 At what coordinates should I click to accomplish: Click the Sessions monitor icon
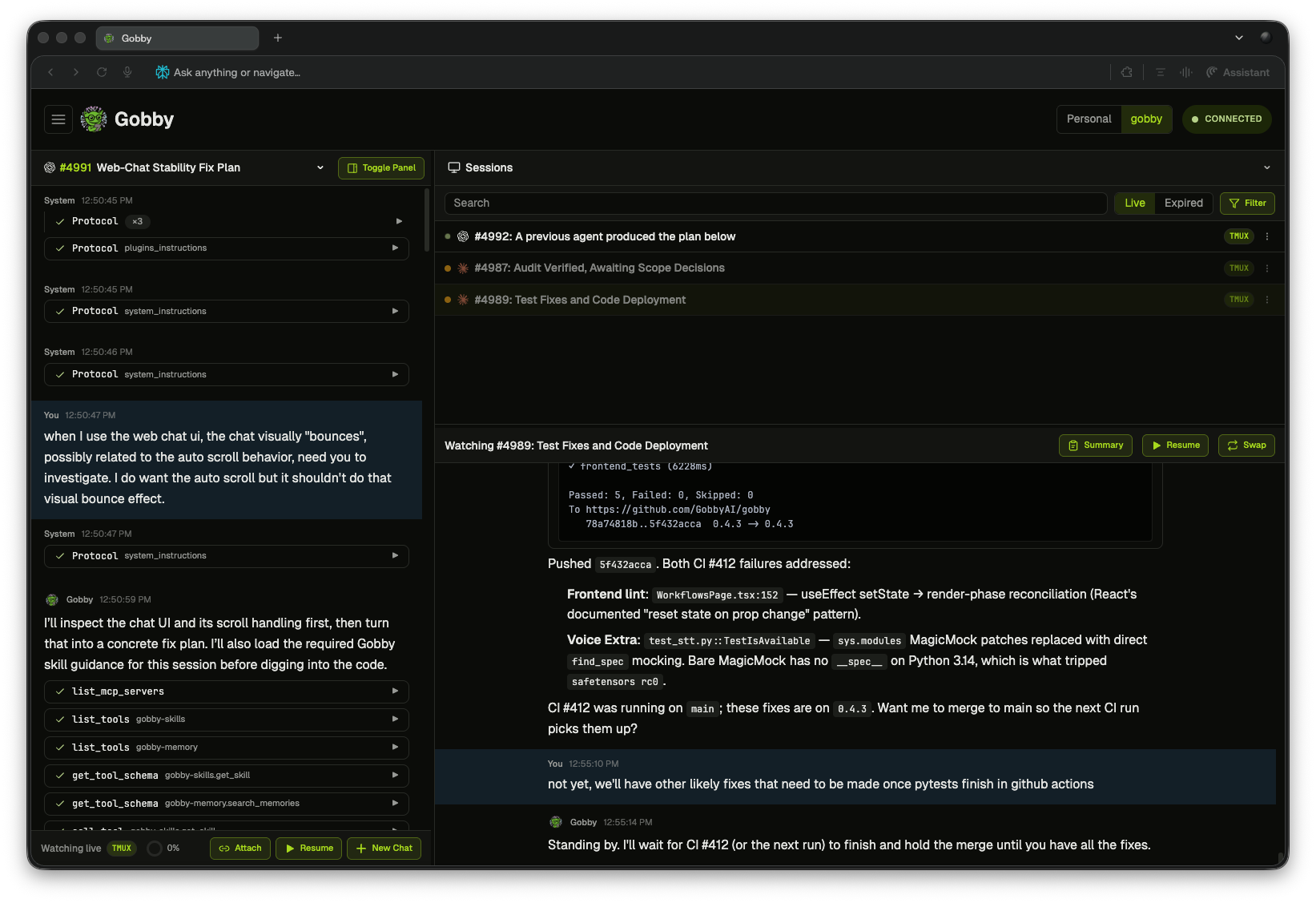pos(454,167)
